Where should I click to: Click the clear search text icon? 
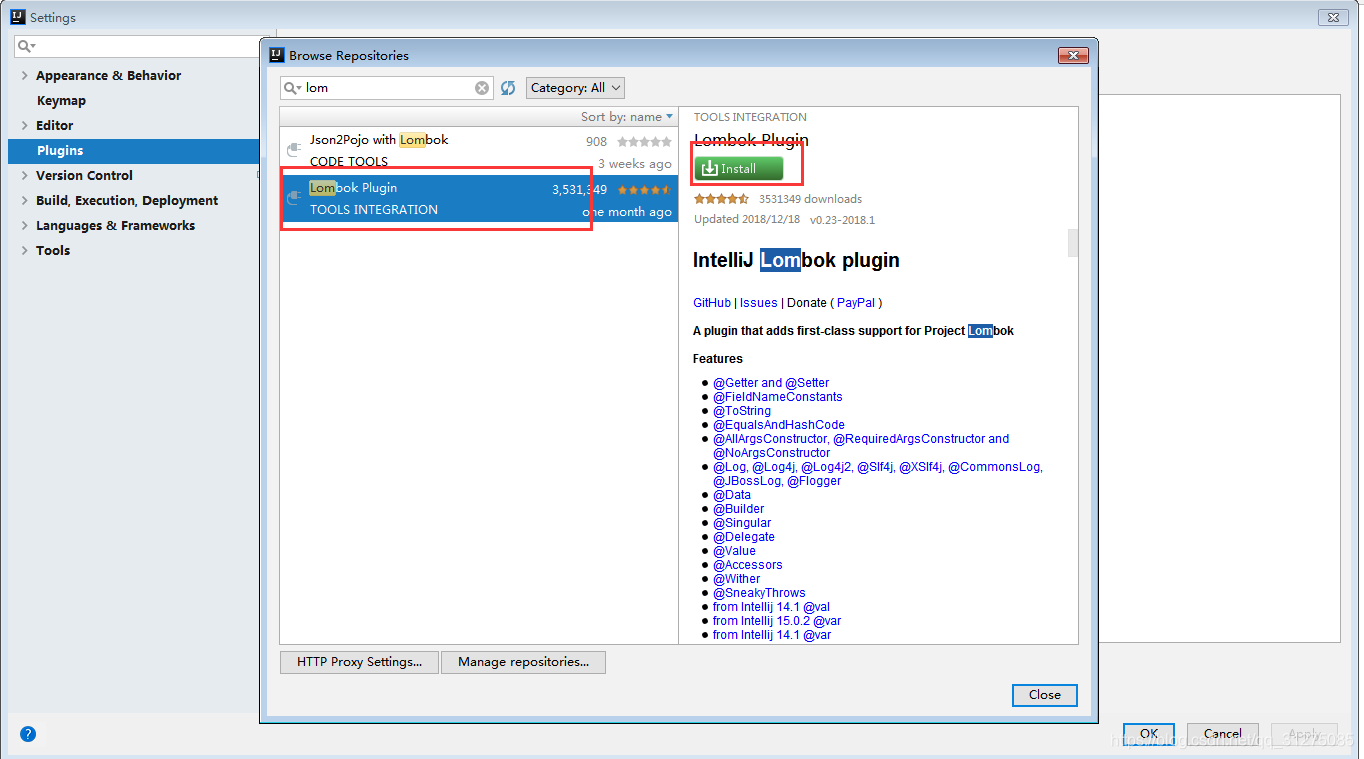482,88
